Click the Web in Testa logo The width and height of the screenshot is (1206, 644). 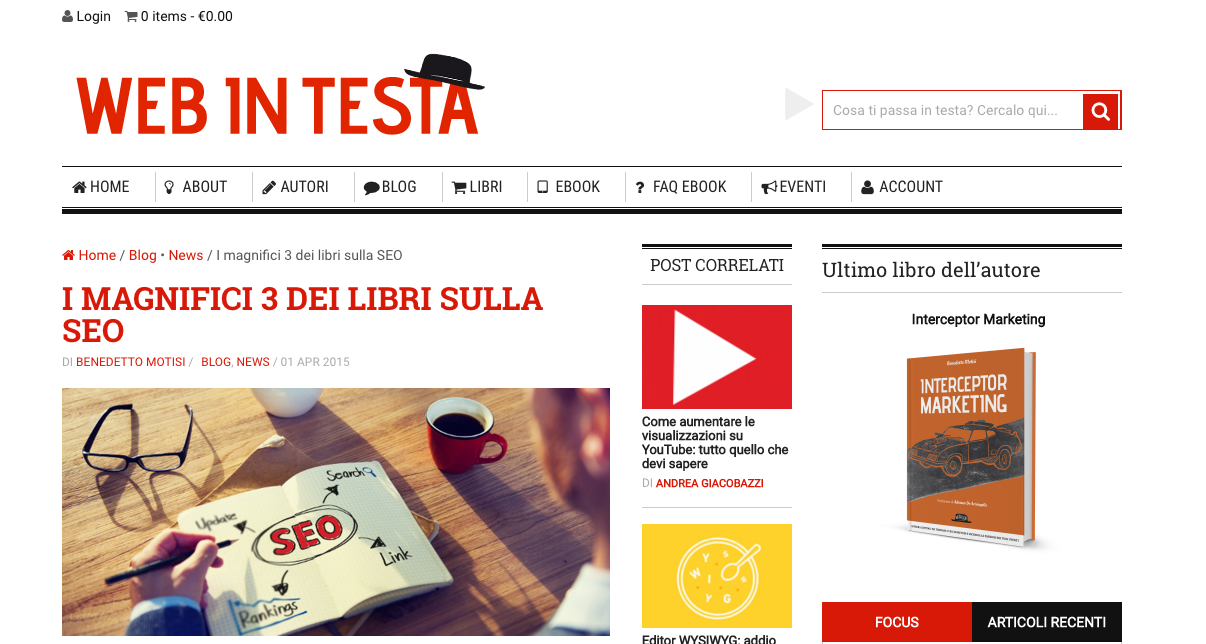(x=280, y=96)
